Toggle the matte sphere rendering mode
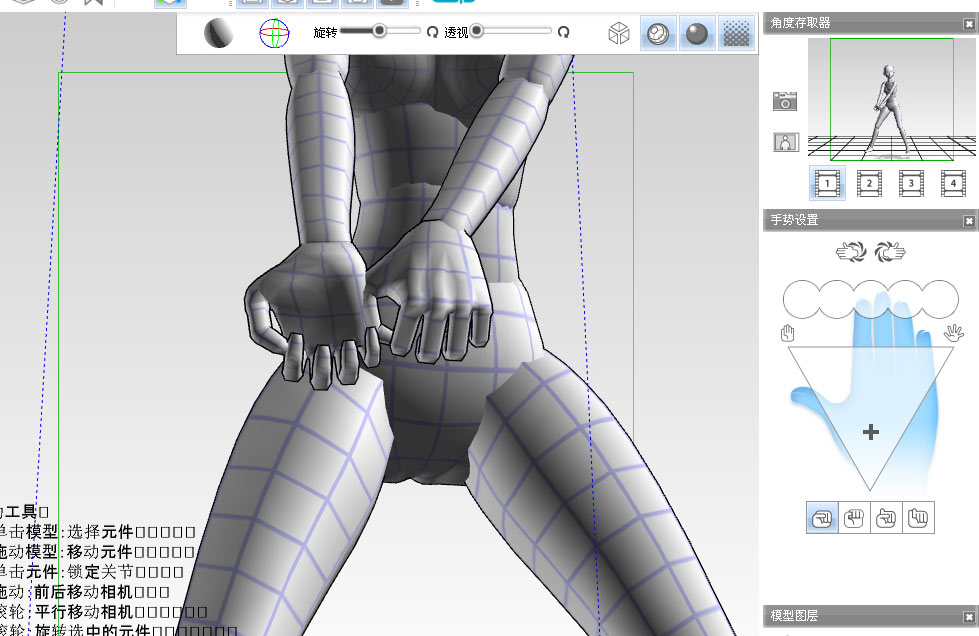 click(x=657, y=32)
